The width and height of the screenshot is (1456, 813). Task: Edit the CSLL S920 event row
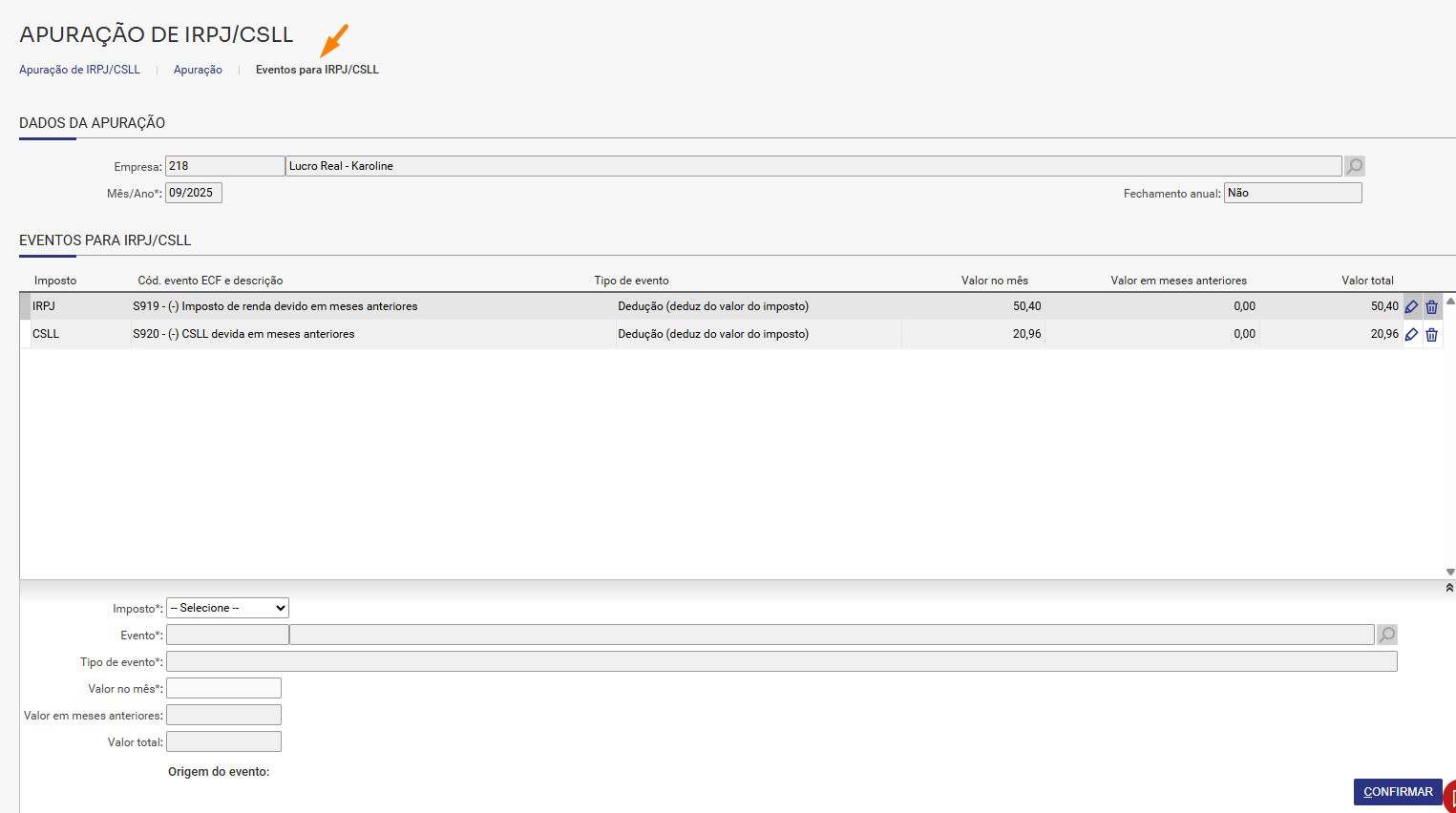[x=1411, y=334]
